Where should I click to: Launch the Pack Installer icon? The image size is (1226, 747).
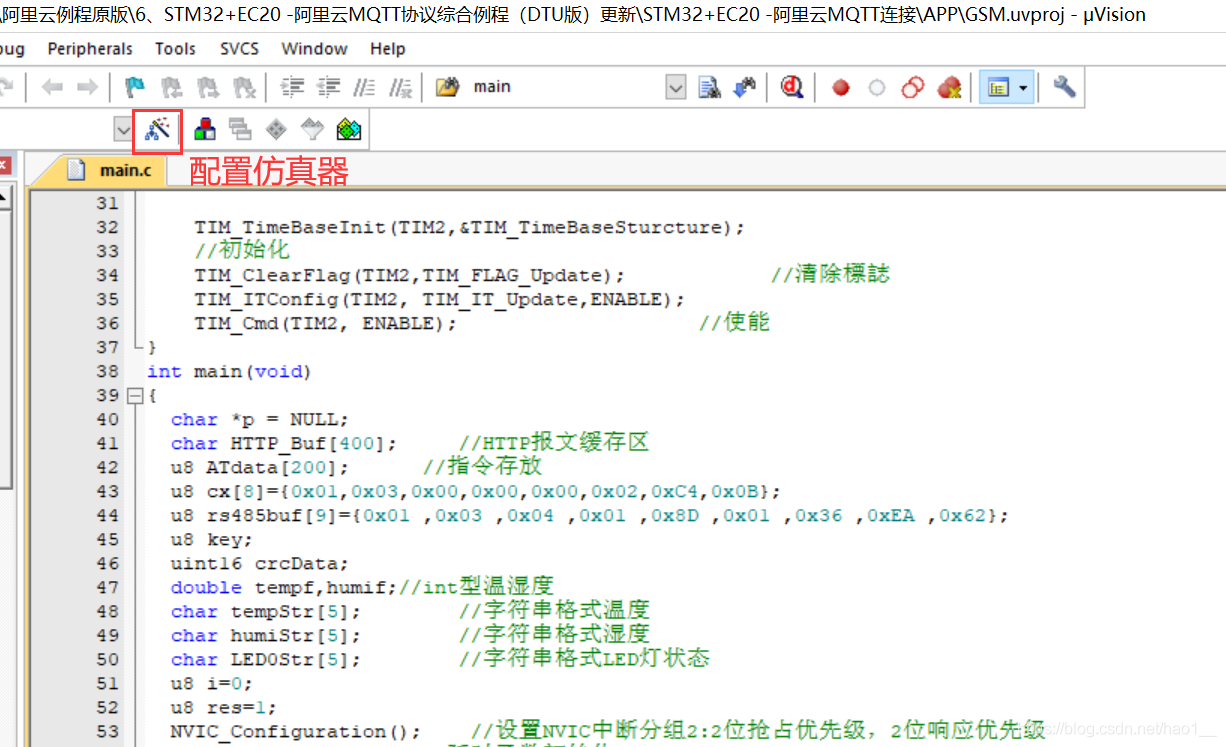[x=348, y=129]
